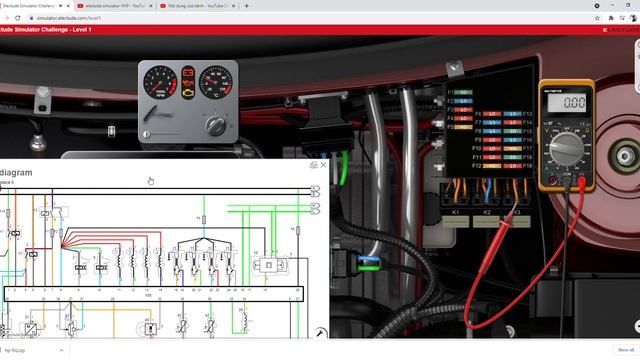Rotate the multimeter selector dial

coord(566,149)
